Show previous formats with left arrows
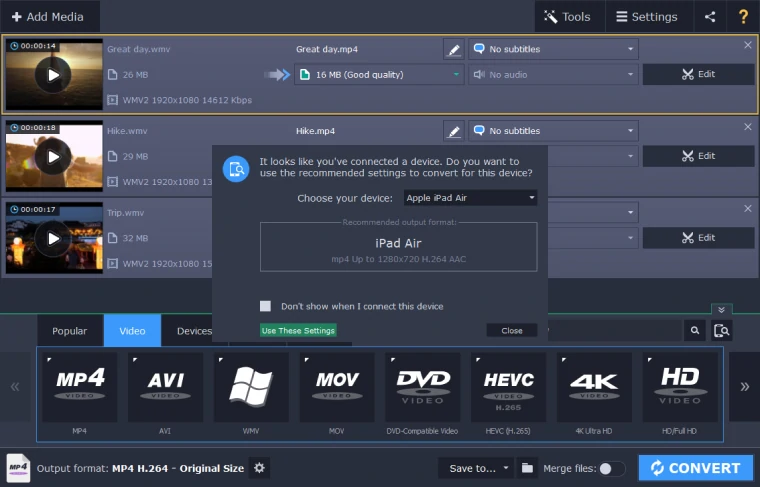 click(15, 387)
